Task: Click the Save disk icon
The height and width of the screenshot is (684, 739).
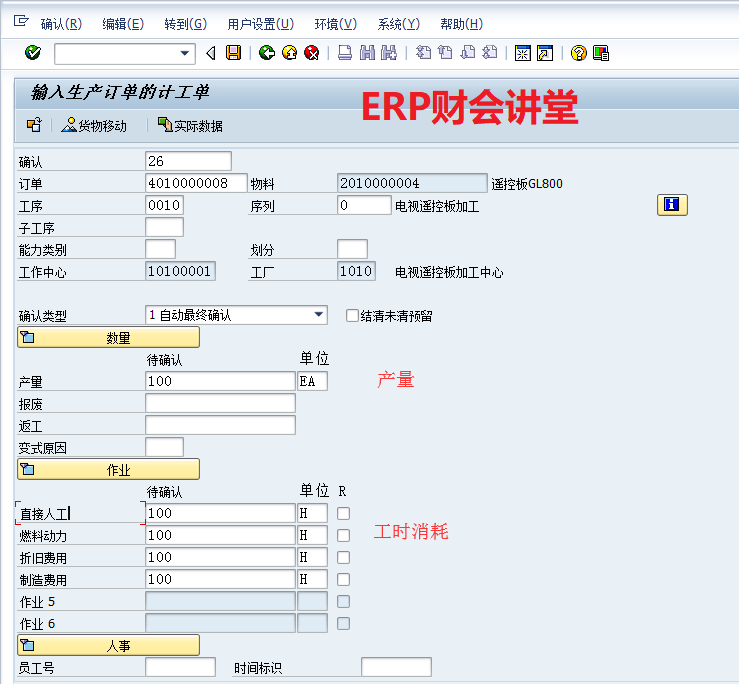Action: point(233,53)
